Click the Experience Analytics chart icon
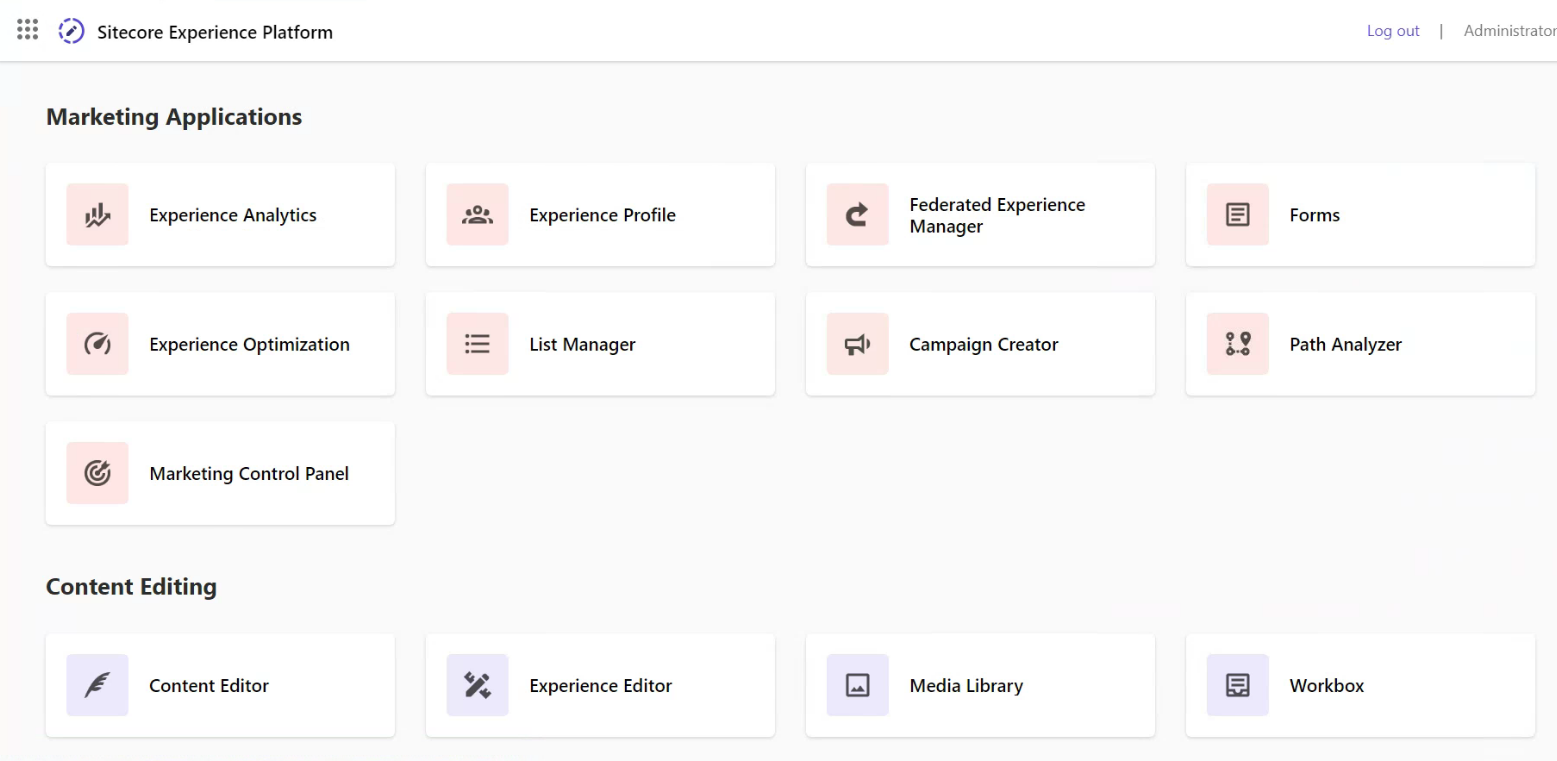1557x761 pixels. [x=97, y=215]
